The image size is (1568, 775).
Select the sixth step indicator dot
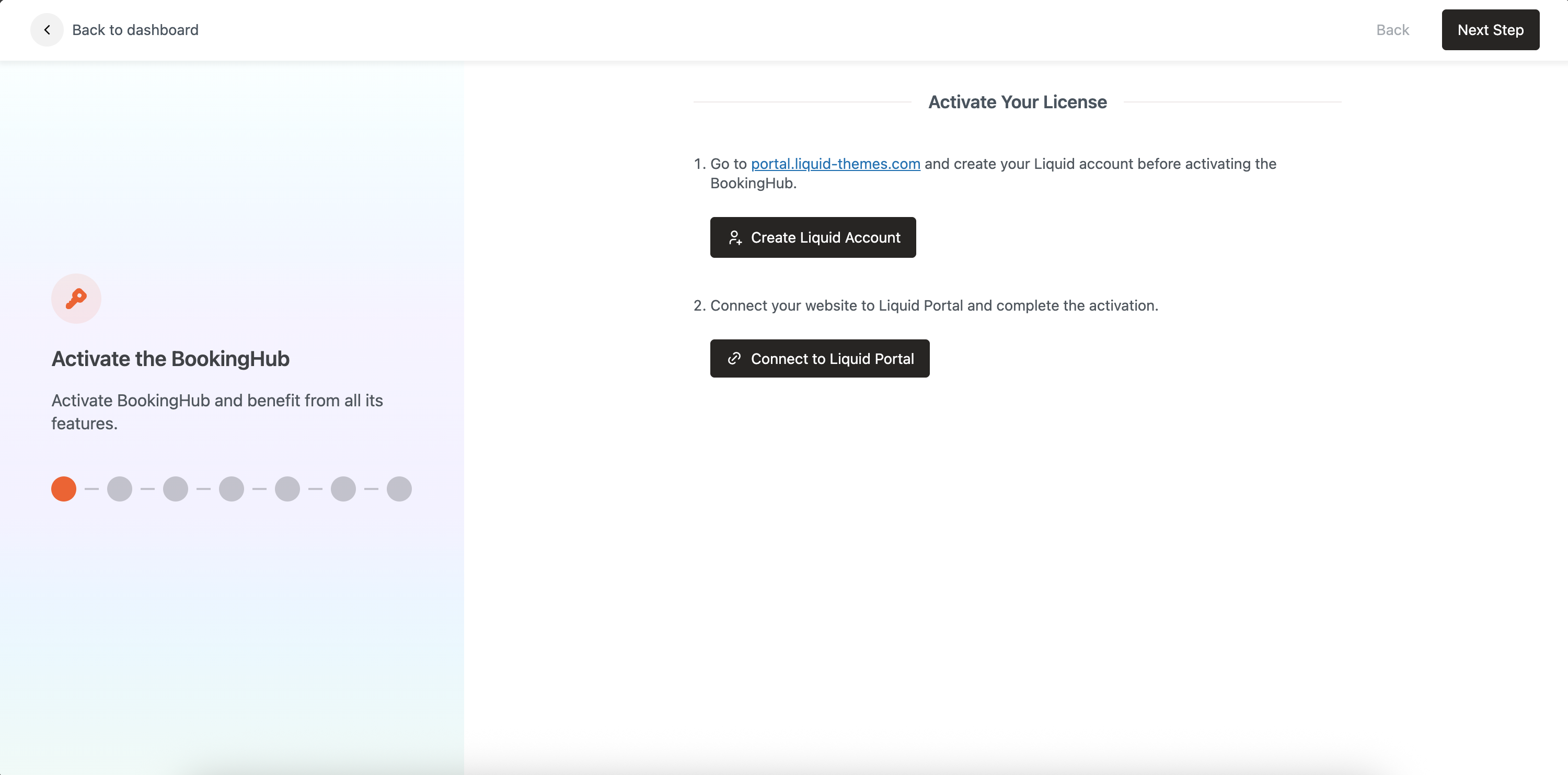pos(343,489)
